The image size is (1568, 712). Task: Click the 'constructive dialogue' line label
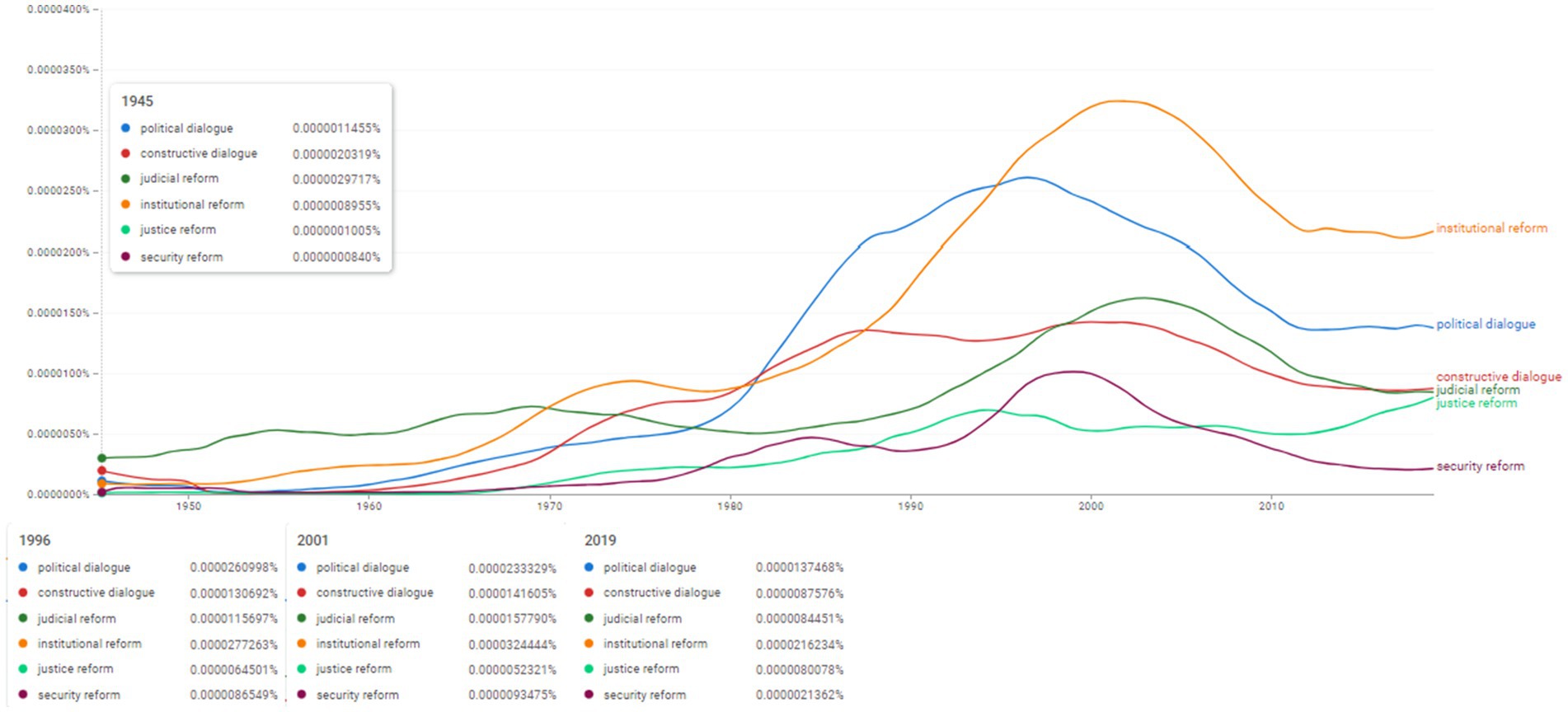1499,377
